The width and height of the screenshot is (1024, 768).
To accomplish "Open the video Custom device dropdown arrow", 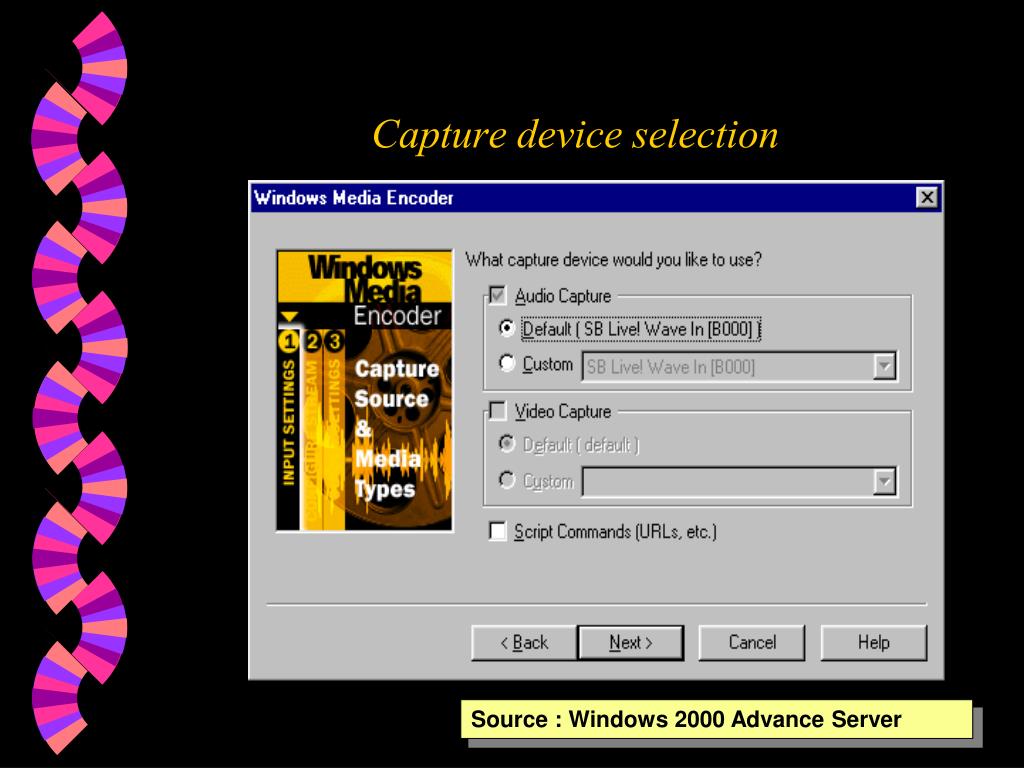I will click(x=884, y=482).
